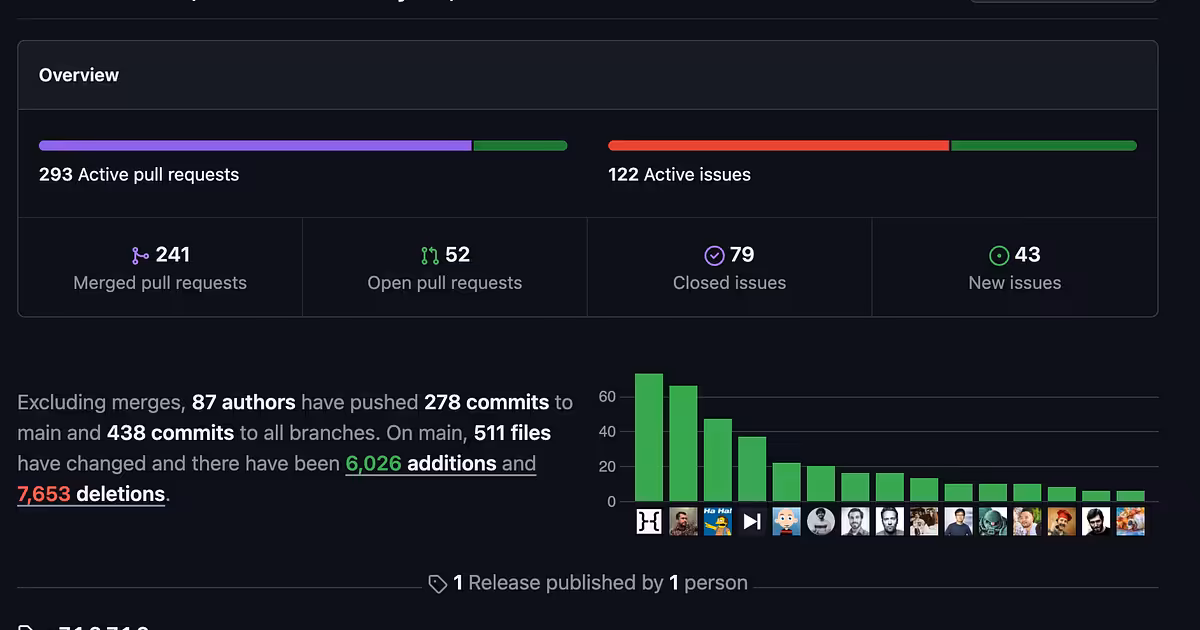Click the '278 commits' text

coord(487,403)
